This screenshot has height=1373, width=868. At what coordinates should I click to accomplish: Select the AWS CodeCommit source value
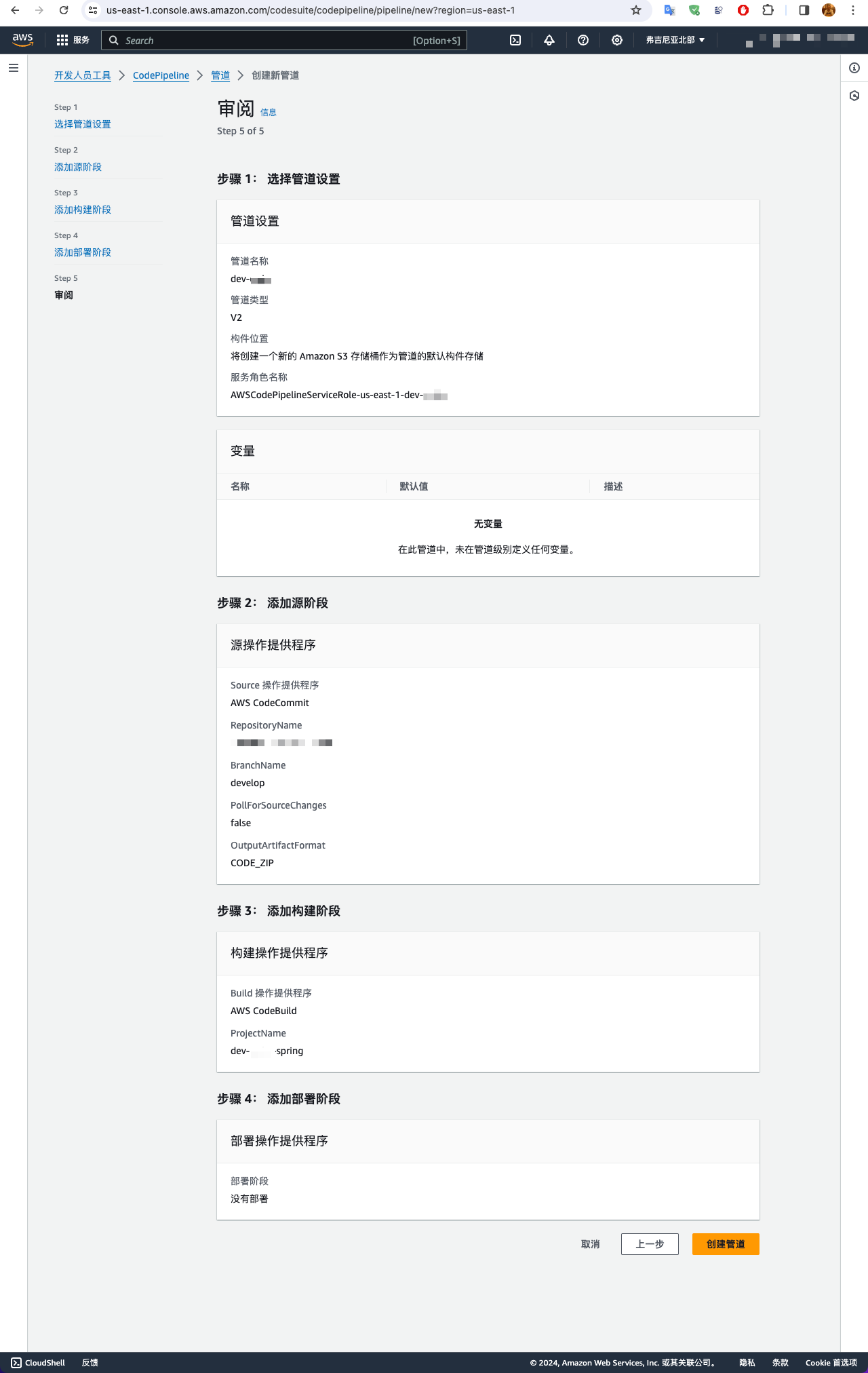coord(270,703)
